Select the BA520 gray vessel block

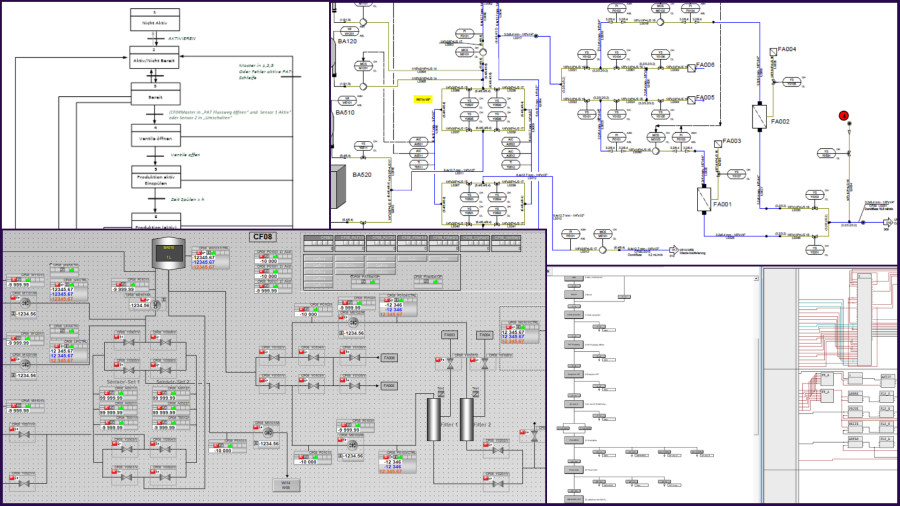(x=338, y=187)
